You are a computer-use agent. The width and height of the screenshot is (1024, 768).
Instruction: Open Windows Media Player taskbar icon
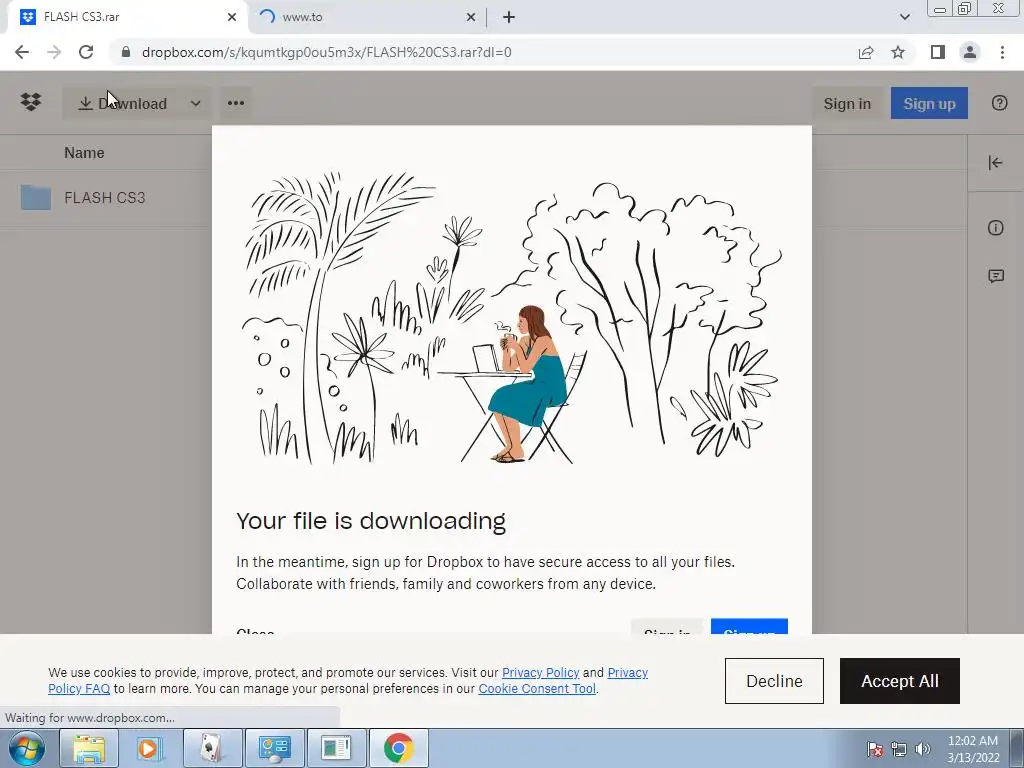tap(150, 748)
